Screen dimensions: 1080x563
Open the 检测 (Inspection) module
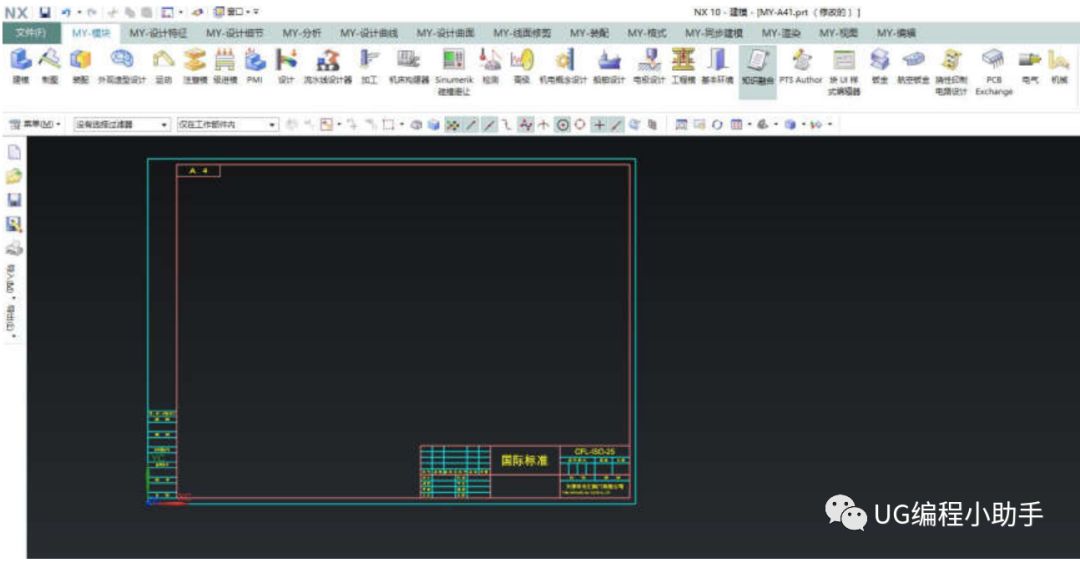point(490,66)
